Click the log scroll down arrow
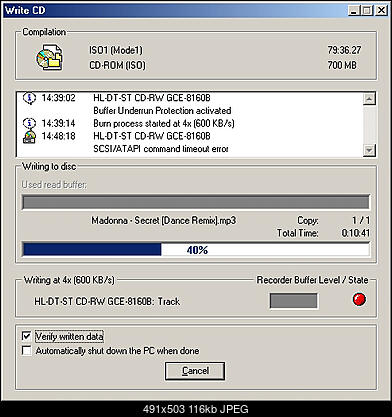Screen dimensions: 392x417 (x=369, y=150)
